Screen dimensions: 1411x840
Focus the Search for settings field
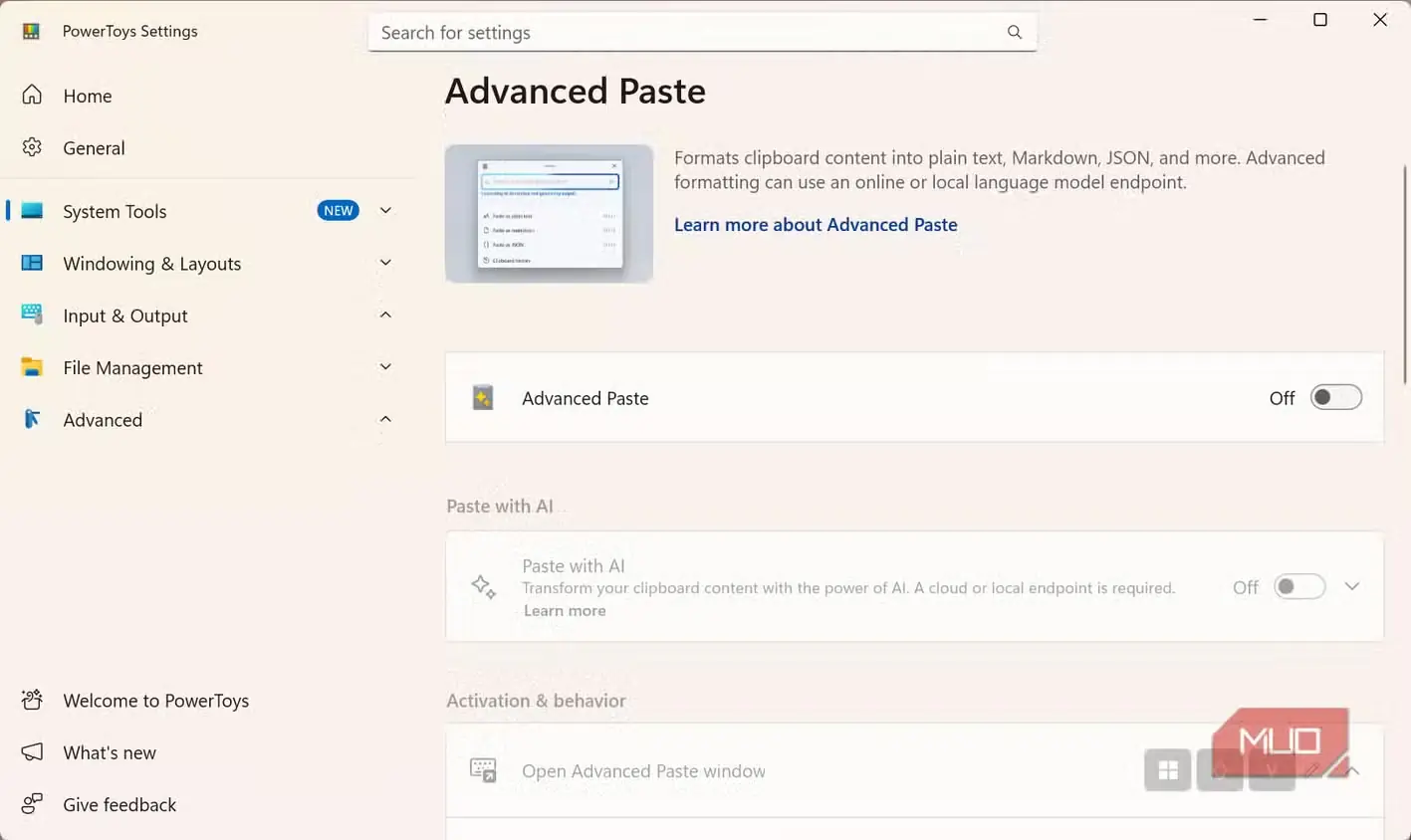click(702, 32)
